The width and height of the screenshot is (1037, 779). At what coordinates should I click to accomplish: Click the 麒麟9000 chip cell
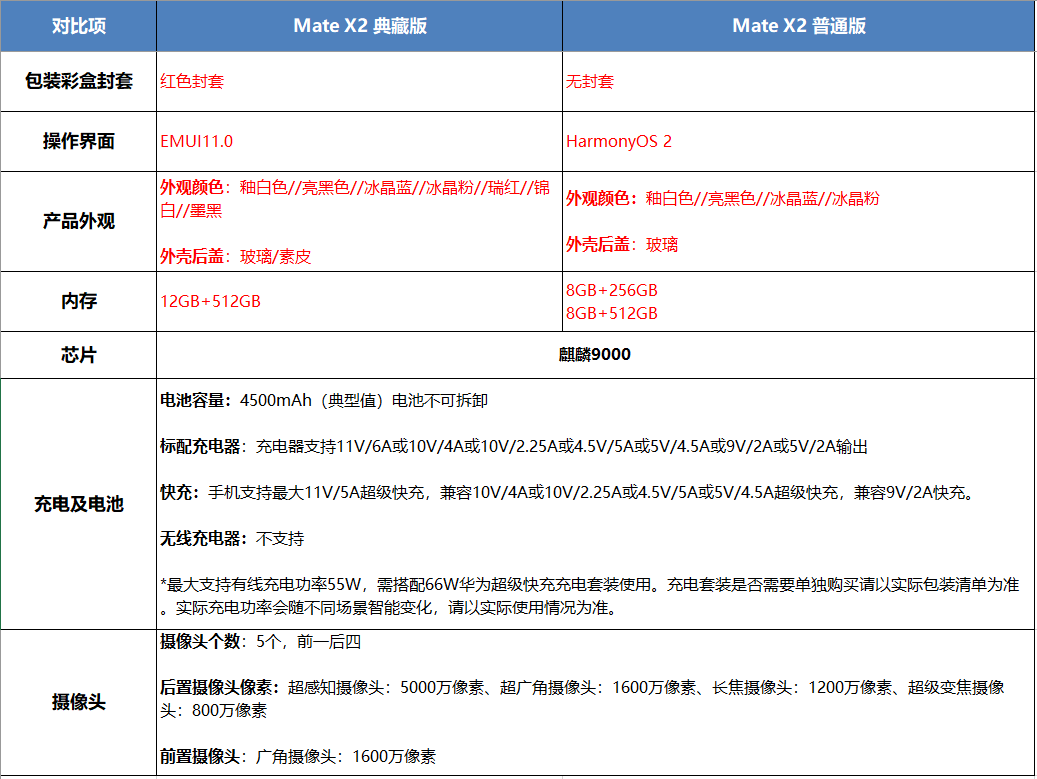tap(595, 355)
